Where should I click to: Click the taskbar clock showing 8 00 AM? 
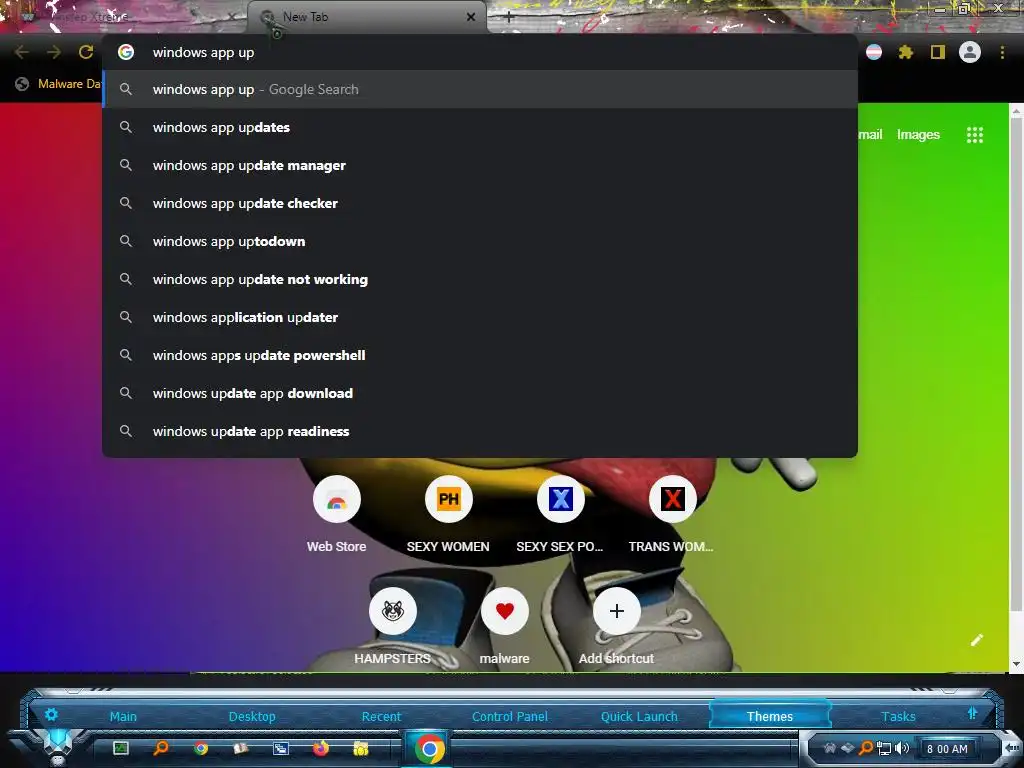point(947,749)
